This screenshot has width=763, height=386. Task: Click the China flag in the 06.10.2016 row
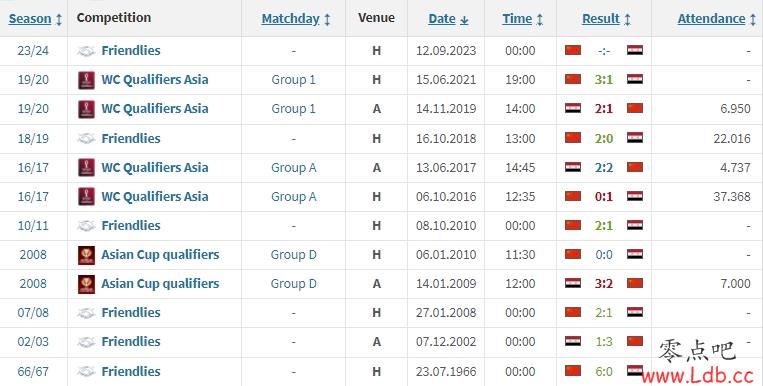click(x=573, y=196)
